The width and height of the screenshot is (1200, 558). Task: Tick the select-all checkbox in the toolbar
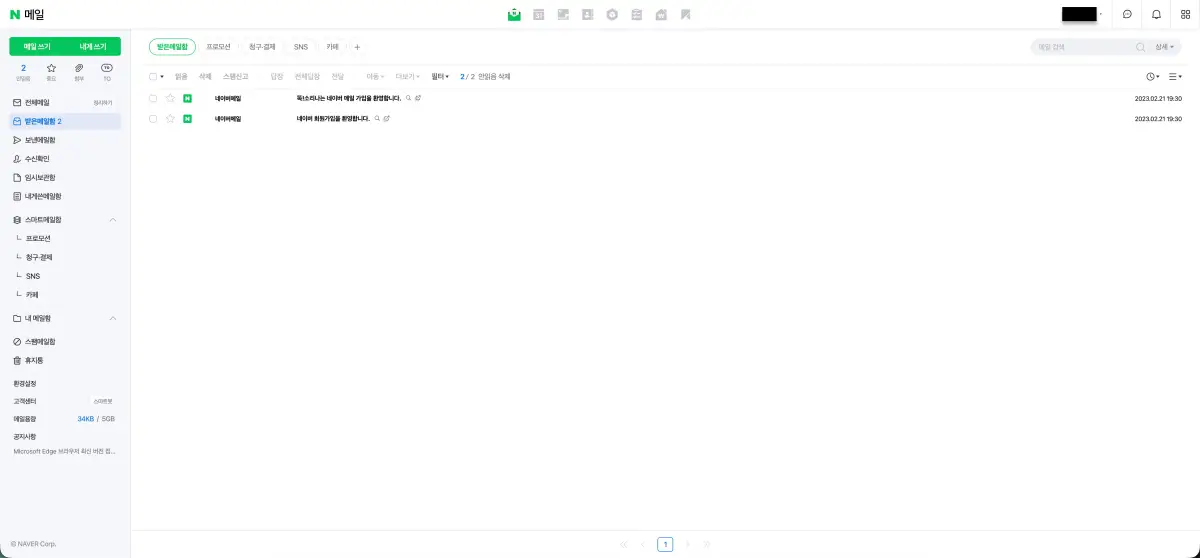153,76
